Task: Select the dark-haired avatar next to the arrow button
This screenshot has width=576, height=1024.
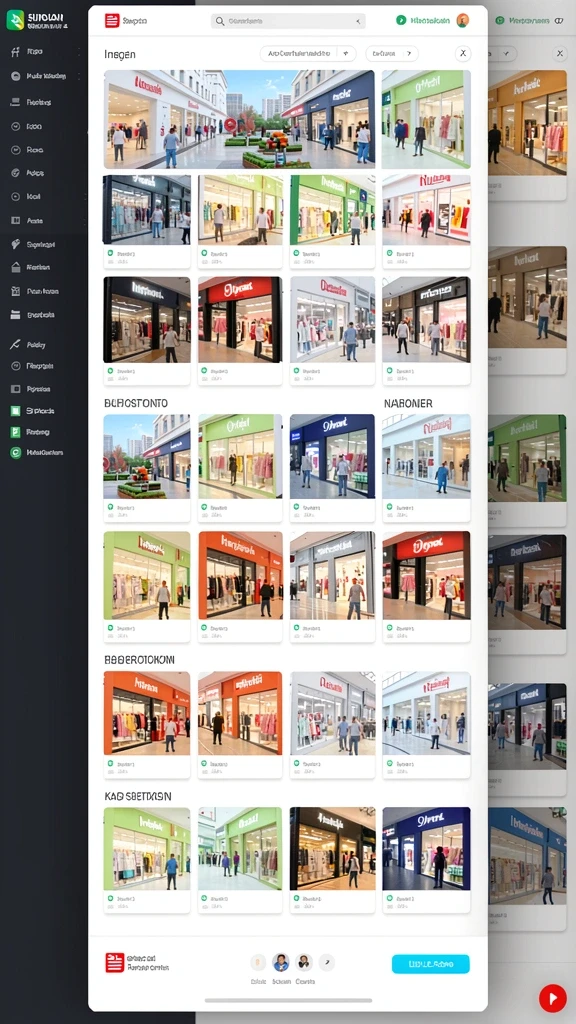Action: click(x=304, y=962)
